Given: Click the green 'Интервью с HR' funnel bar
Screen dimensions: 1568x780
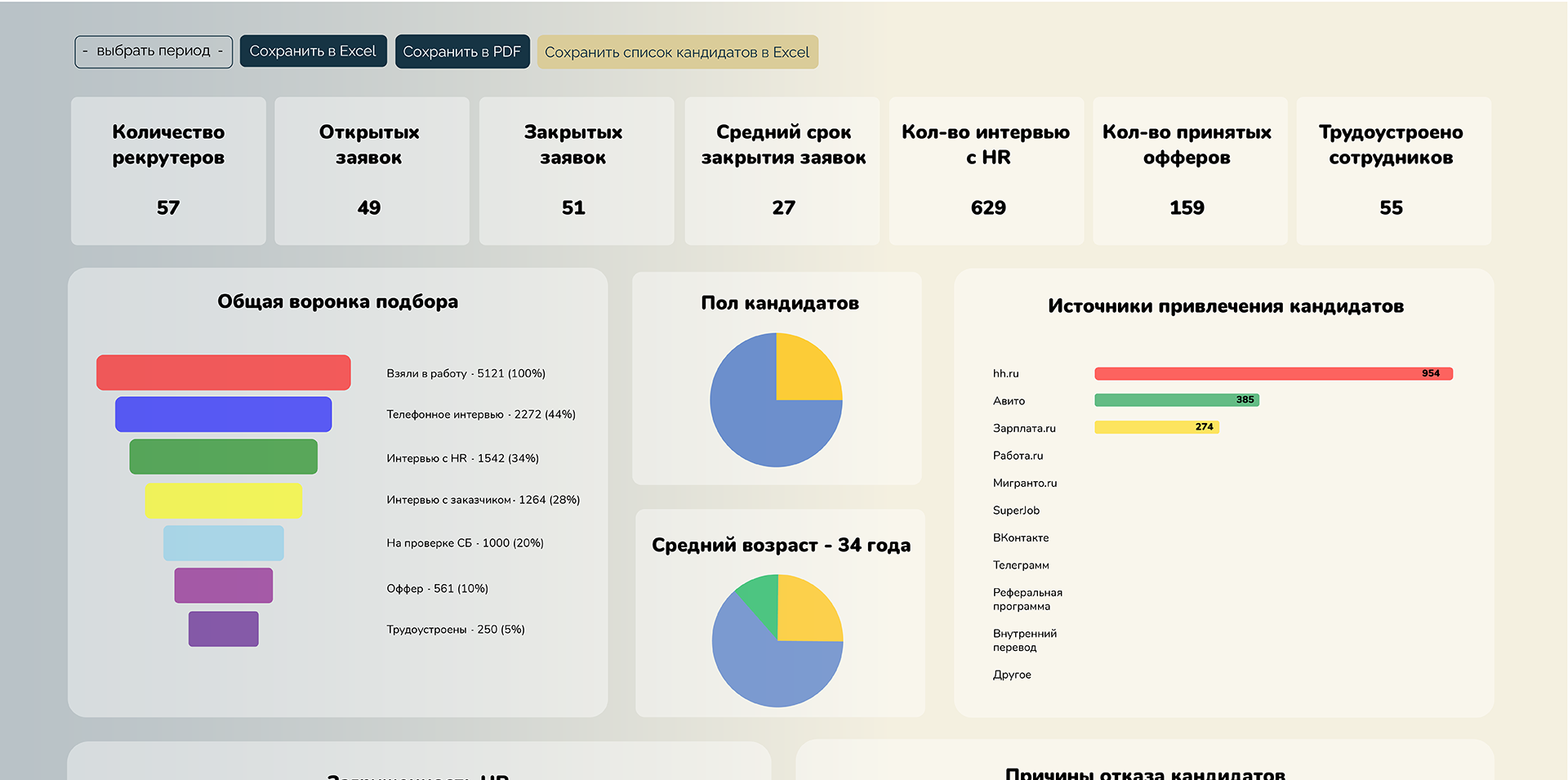Looking at the screenshot, I should point(223,457).
